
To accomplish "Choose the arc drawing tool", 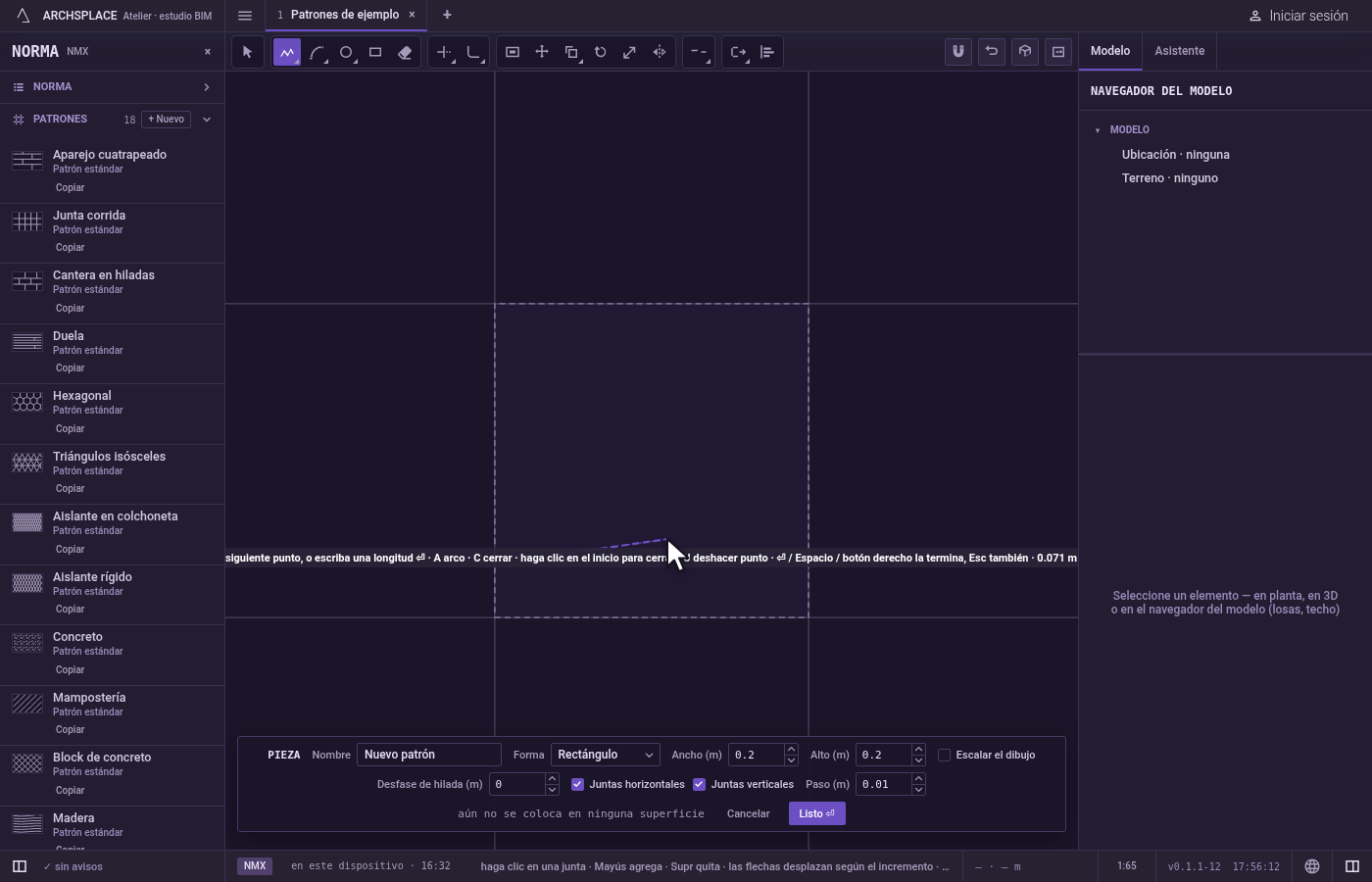I will [317, 52].
